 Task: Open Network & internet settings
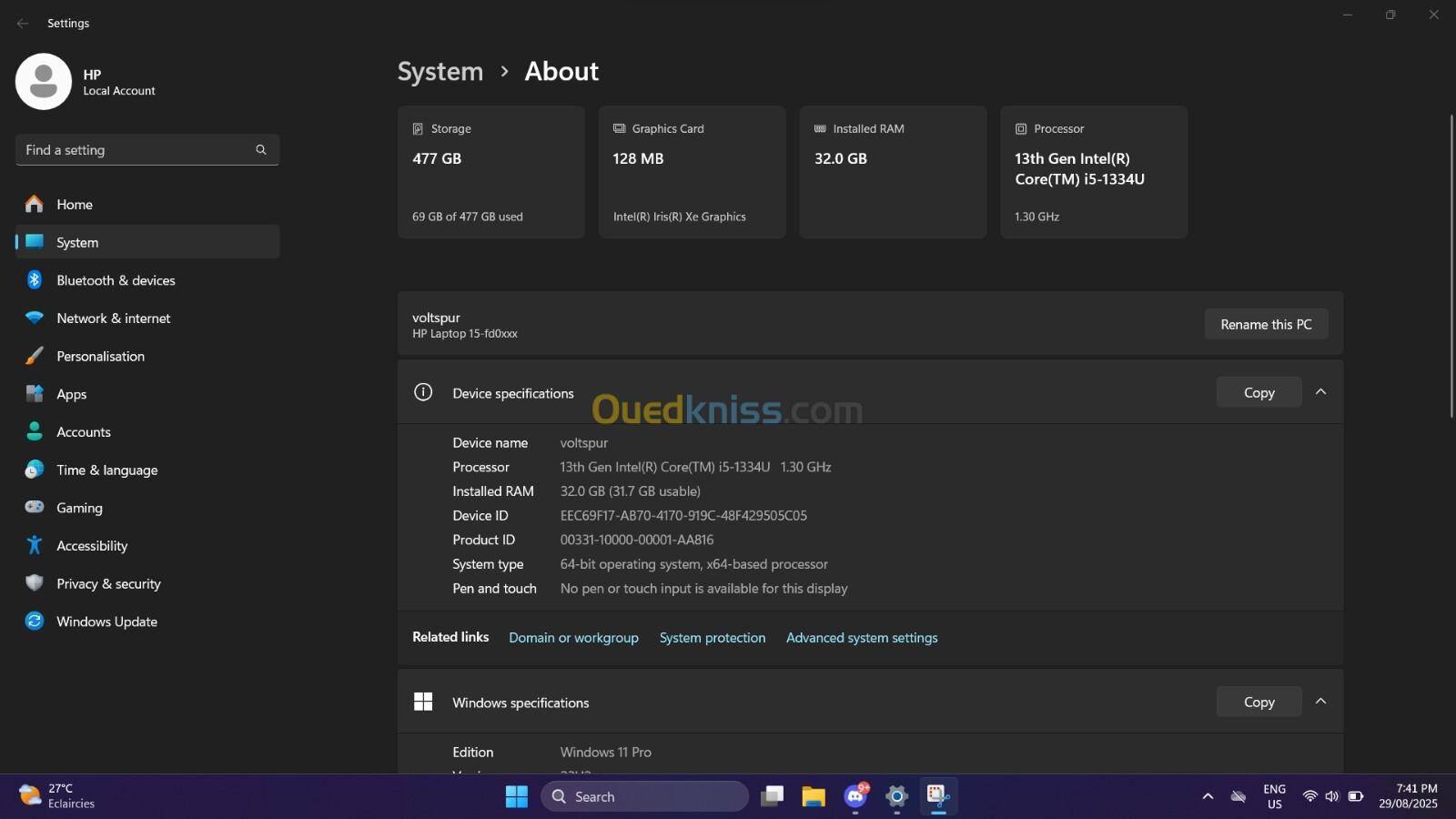[x=147, y=318]
